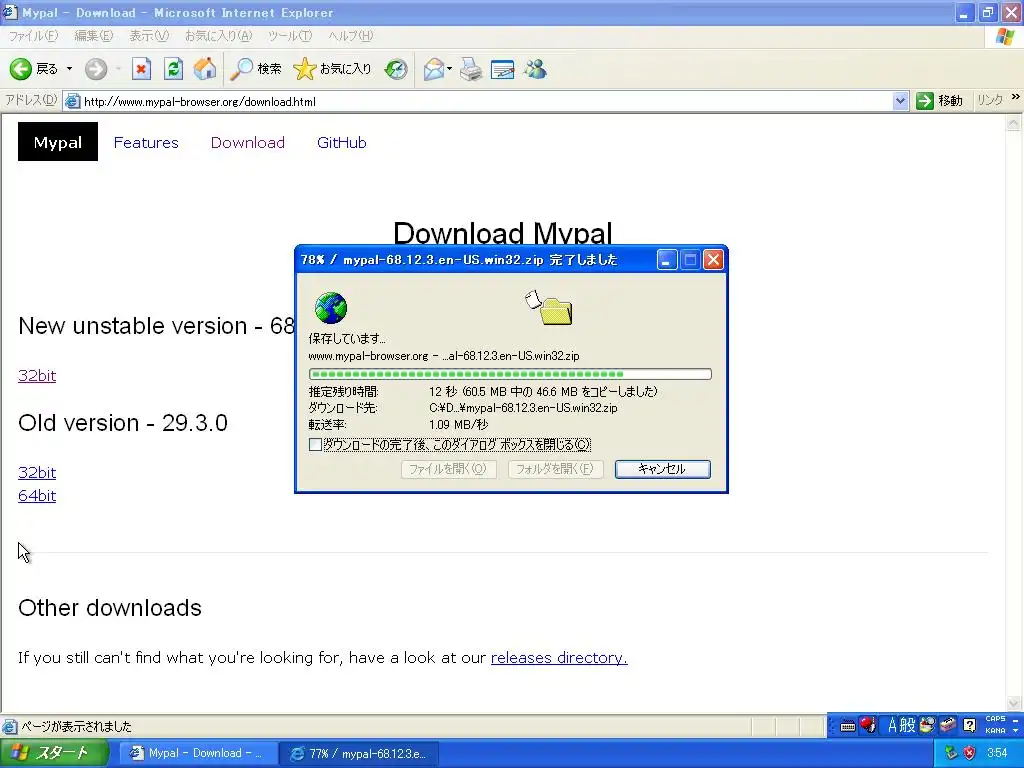Click the Go (移動) button
The image size is (1024, 768).
tap(940, 101)
